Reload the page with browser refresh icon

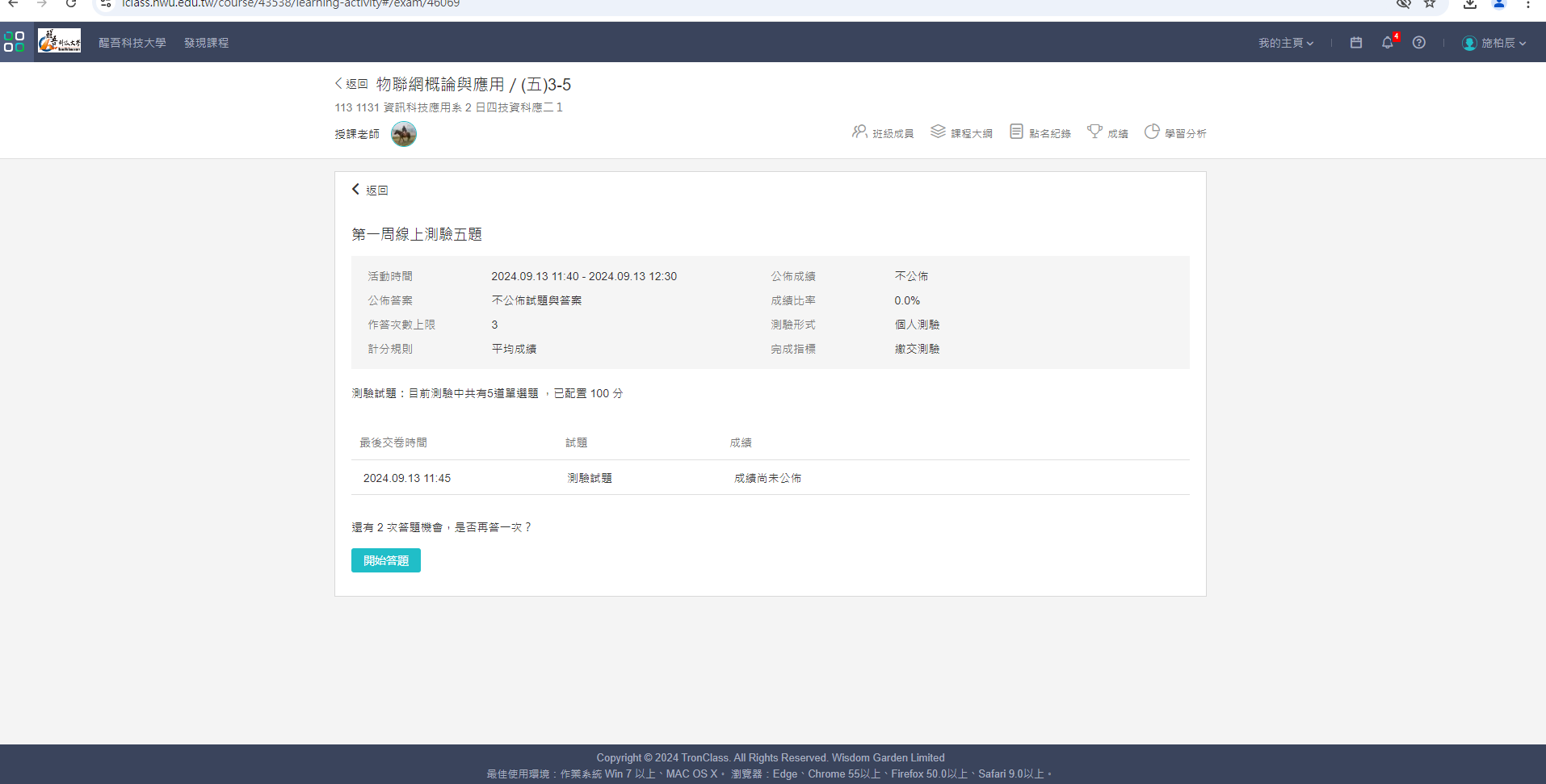71,4
